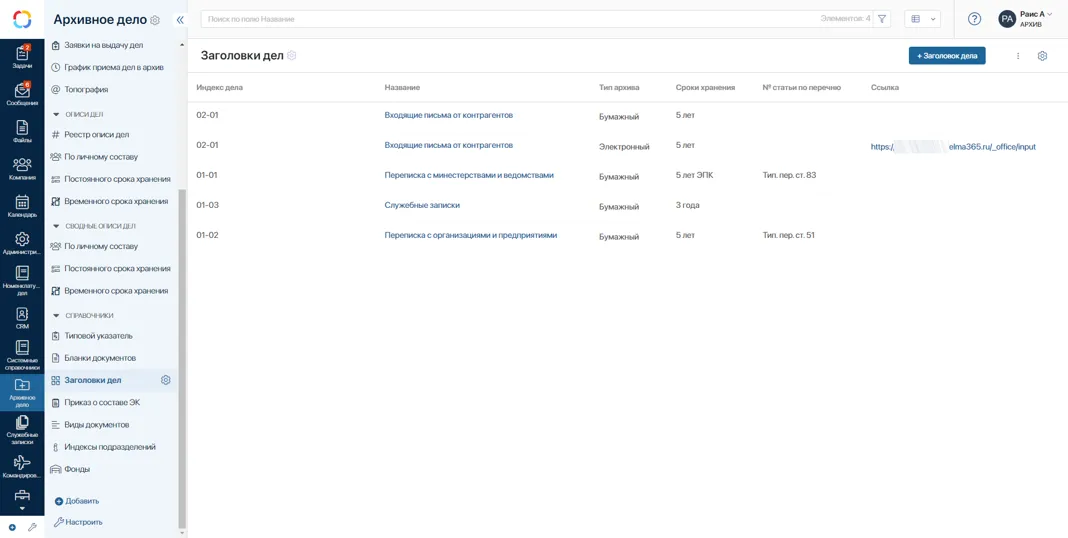
Task: Open the help question mark icon
Action: click(974, 19)
